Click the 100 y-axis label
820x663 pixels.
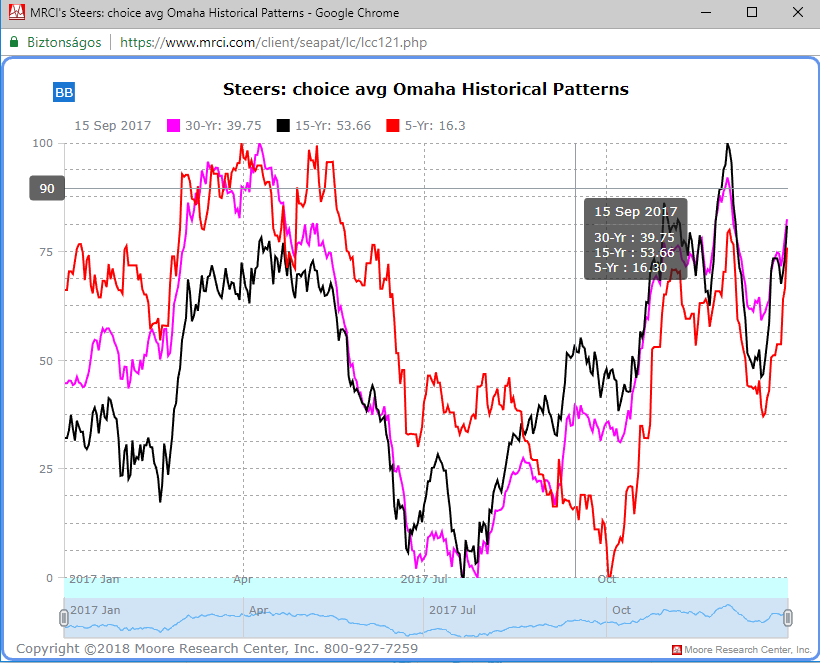[43, 143]
